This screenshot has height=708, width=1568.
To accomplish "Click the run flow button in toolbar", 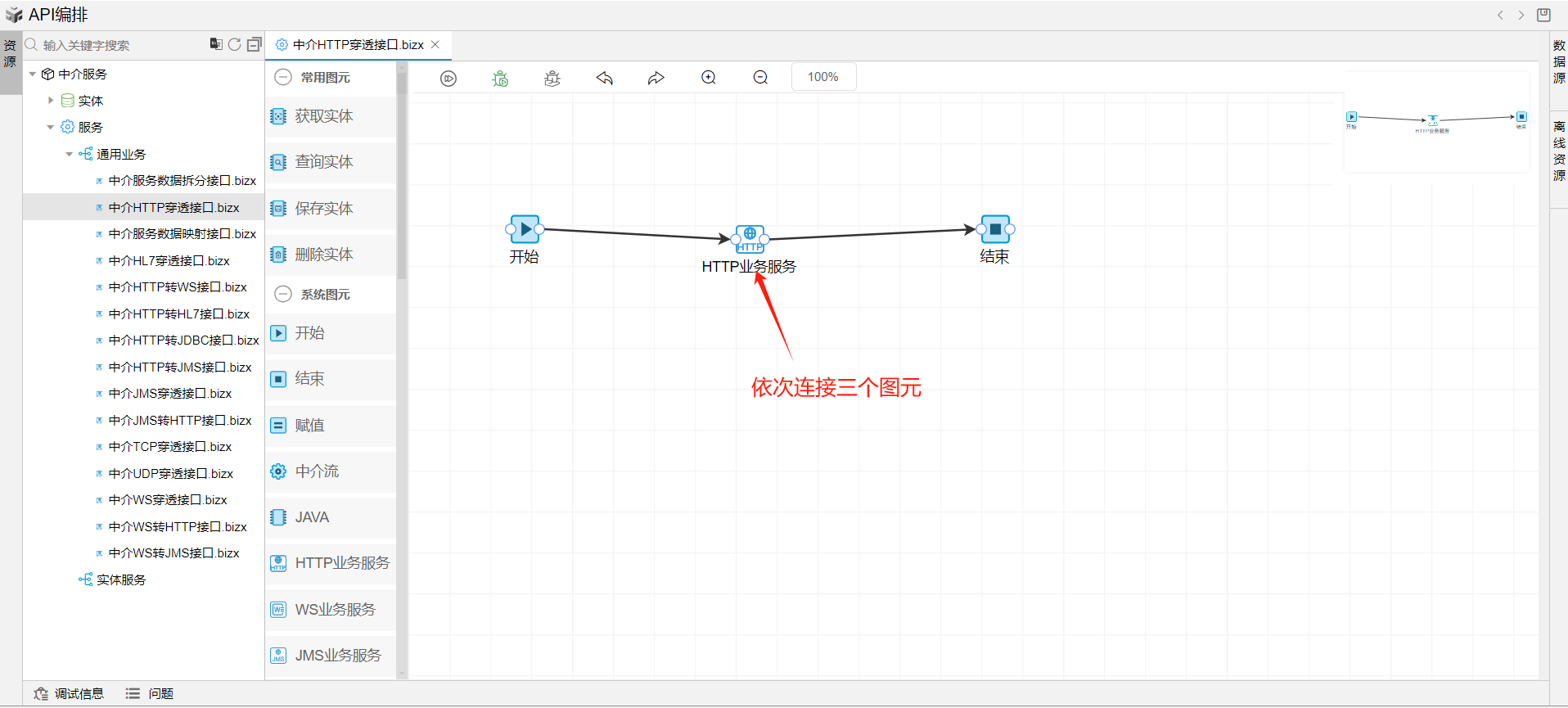I will point(448,78).
